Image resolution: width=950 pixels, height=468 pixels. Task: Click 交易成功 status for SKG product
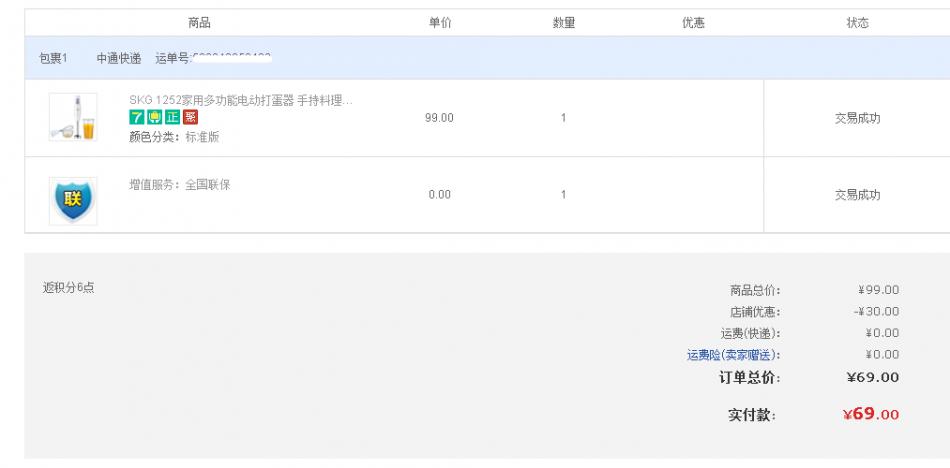[x=857, y=118]
